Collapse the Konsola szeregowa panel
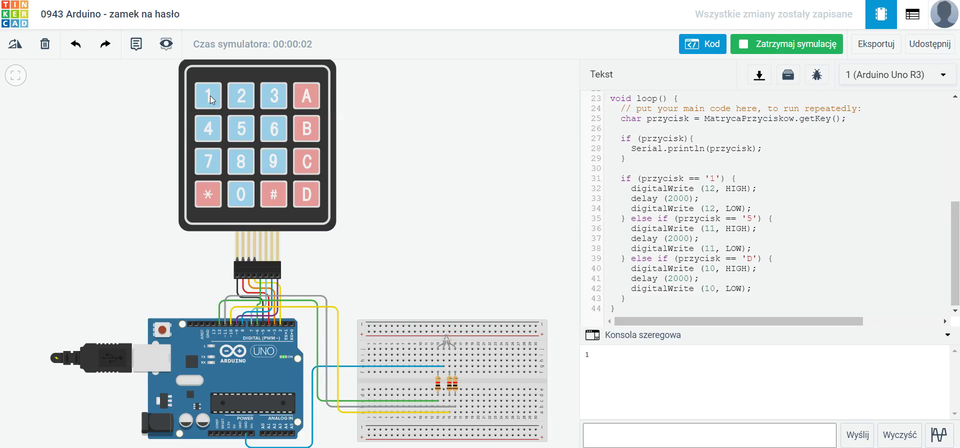 pyautogui.click(x=946, y=335)
